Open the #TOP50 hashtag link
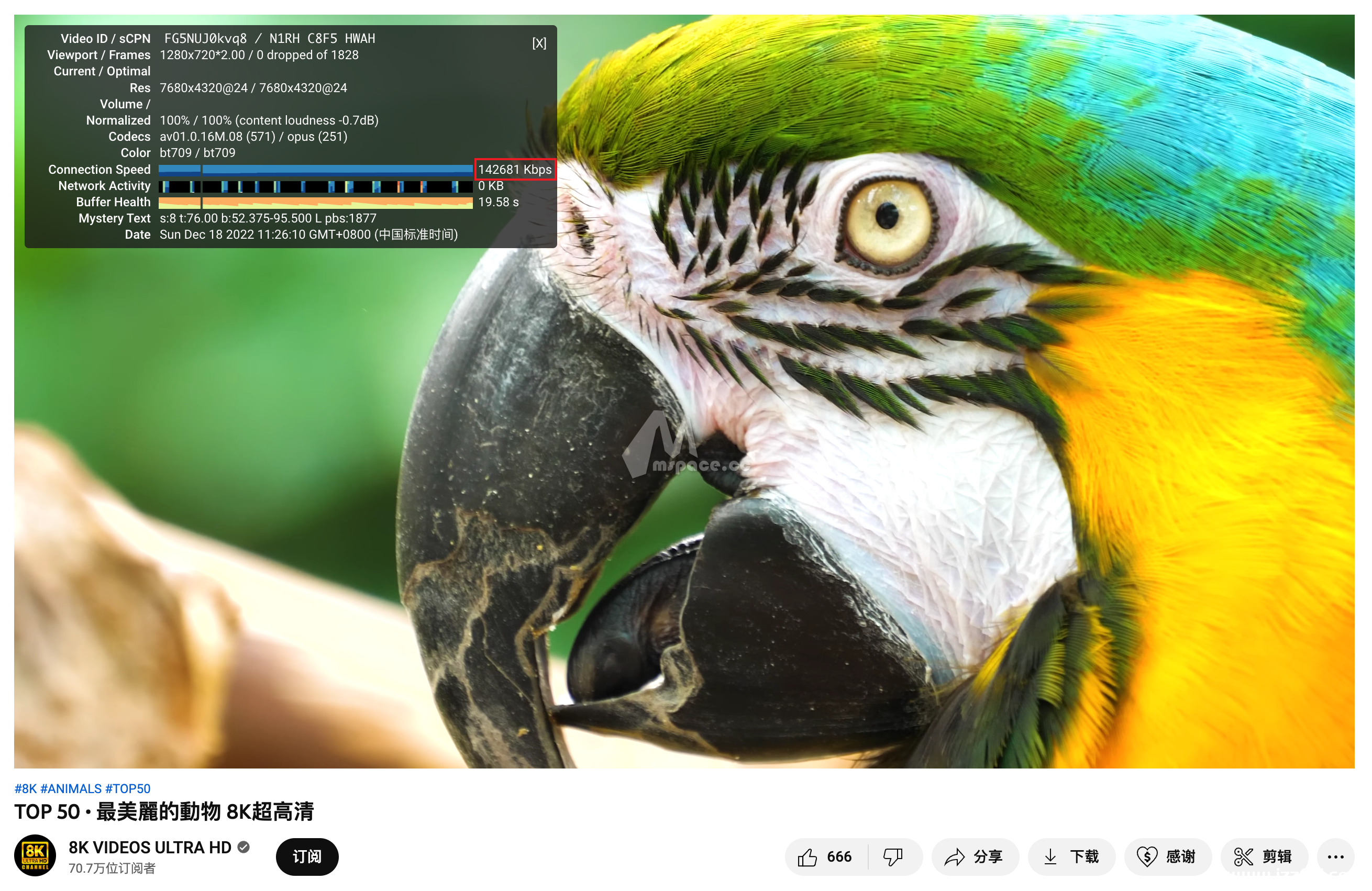Viewport: 1372px width, 891px height. click(127, 788)
